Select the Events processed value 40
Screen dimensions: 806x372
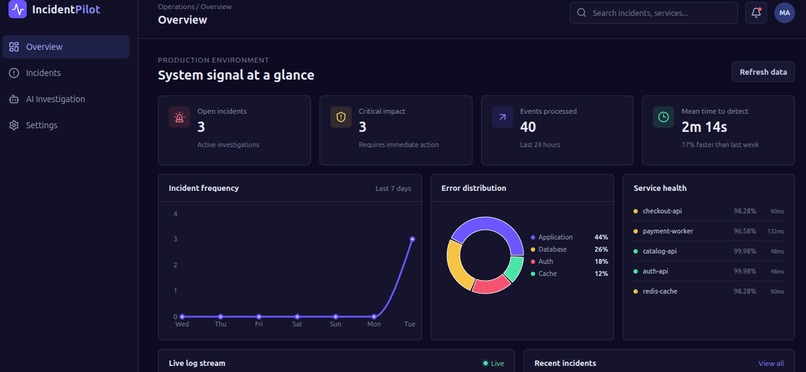pos(528,127)
